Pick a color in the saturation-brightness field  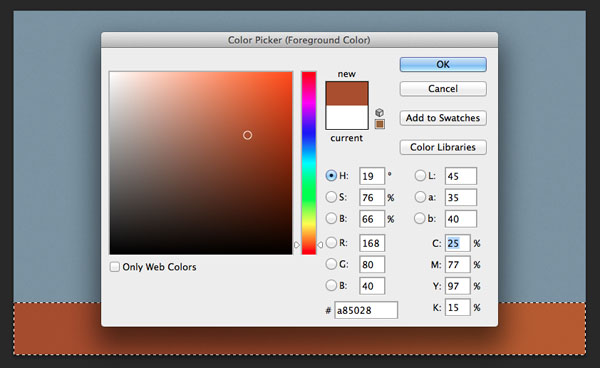tap(201, 163)
